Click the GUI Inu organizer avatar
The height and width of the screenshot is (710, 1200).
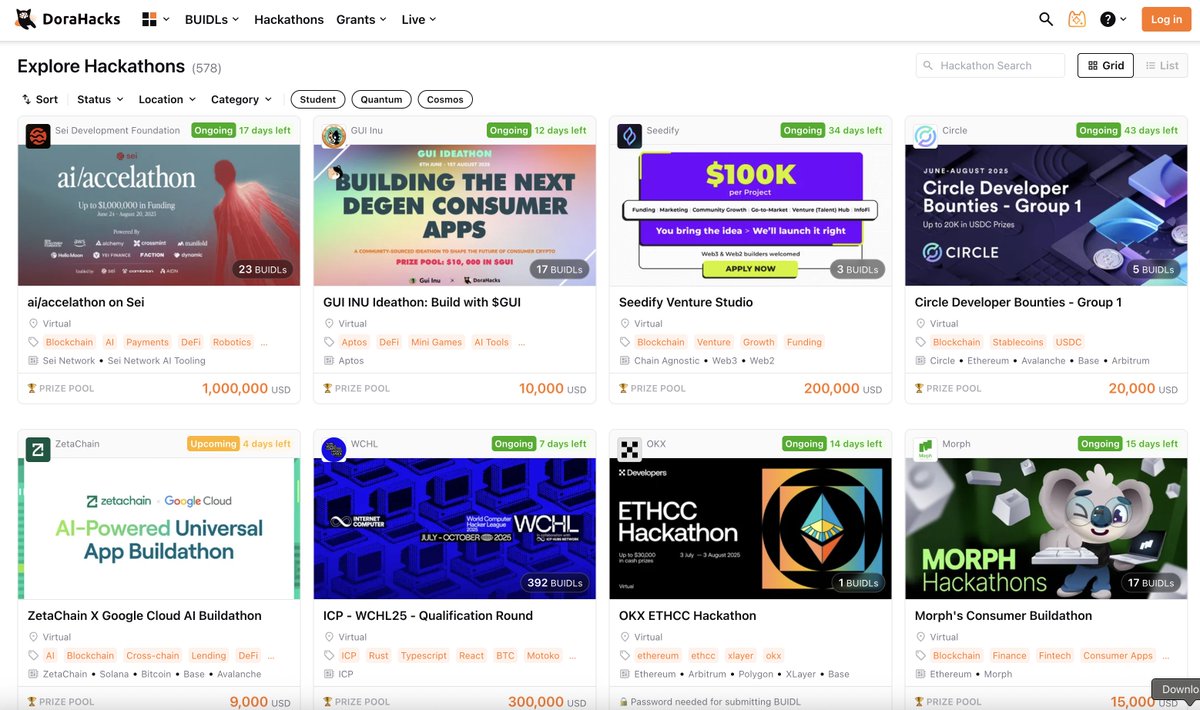(334, 136)
